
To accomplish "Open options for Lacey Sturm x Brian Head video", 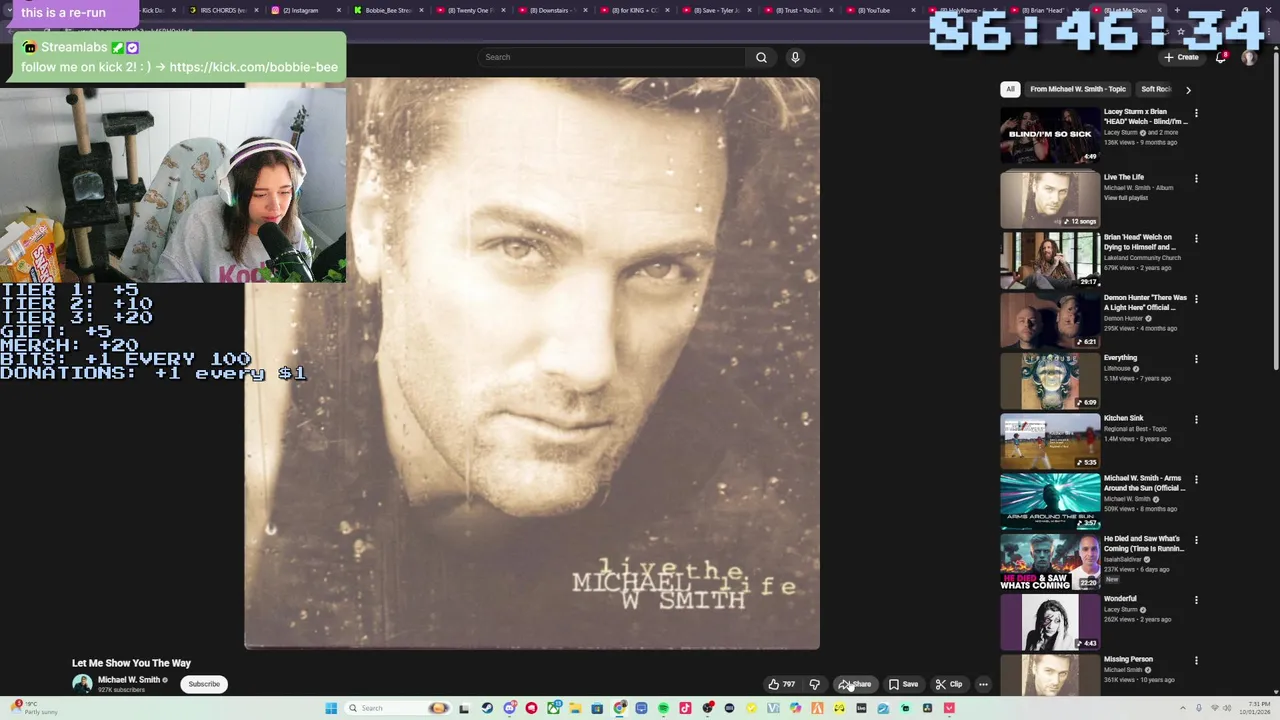I will tap(1196, 113).
